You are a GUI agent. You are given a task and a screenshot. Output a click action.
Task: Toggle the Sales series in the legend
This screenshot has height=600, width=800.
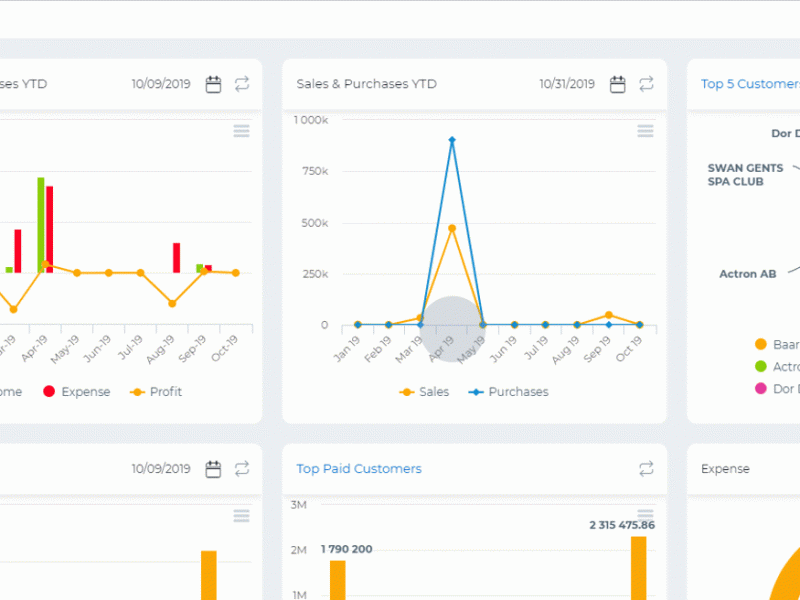point(424,392)
